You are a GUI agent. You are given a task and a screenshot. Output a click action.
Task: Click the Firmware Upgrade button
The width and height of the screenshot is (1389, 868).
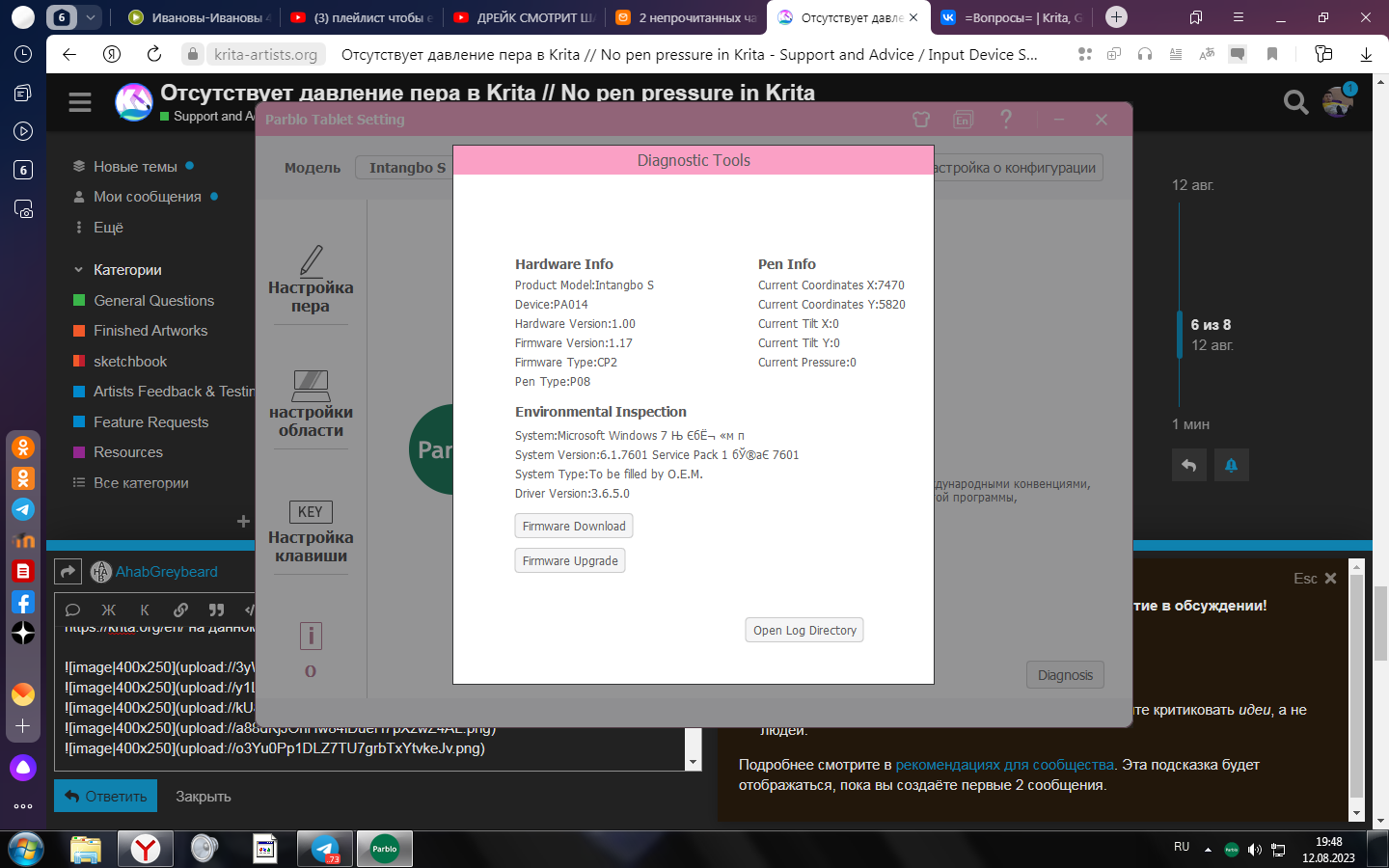click(570, 561)
